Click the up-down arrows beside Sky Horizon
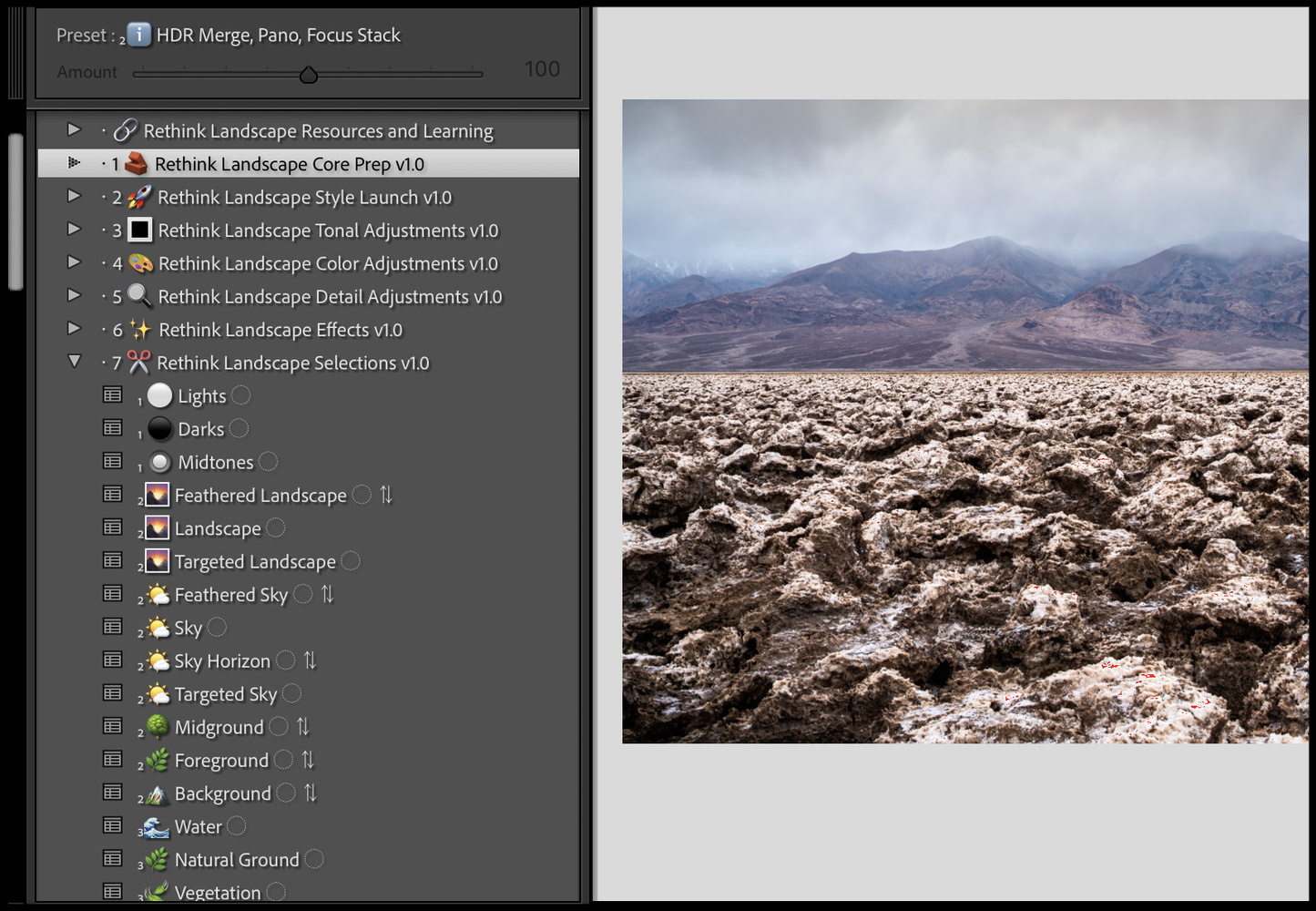The height and width of the screenshot is (911, 1316). [310, 660]
